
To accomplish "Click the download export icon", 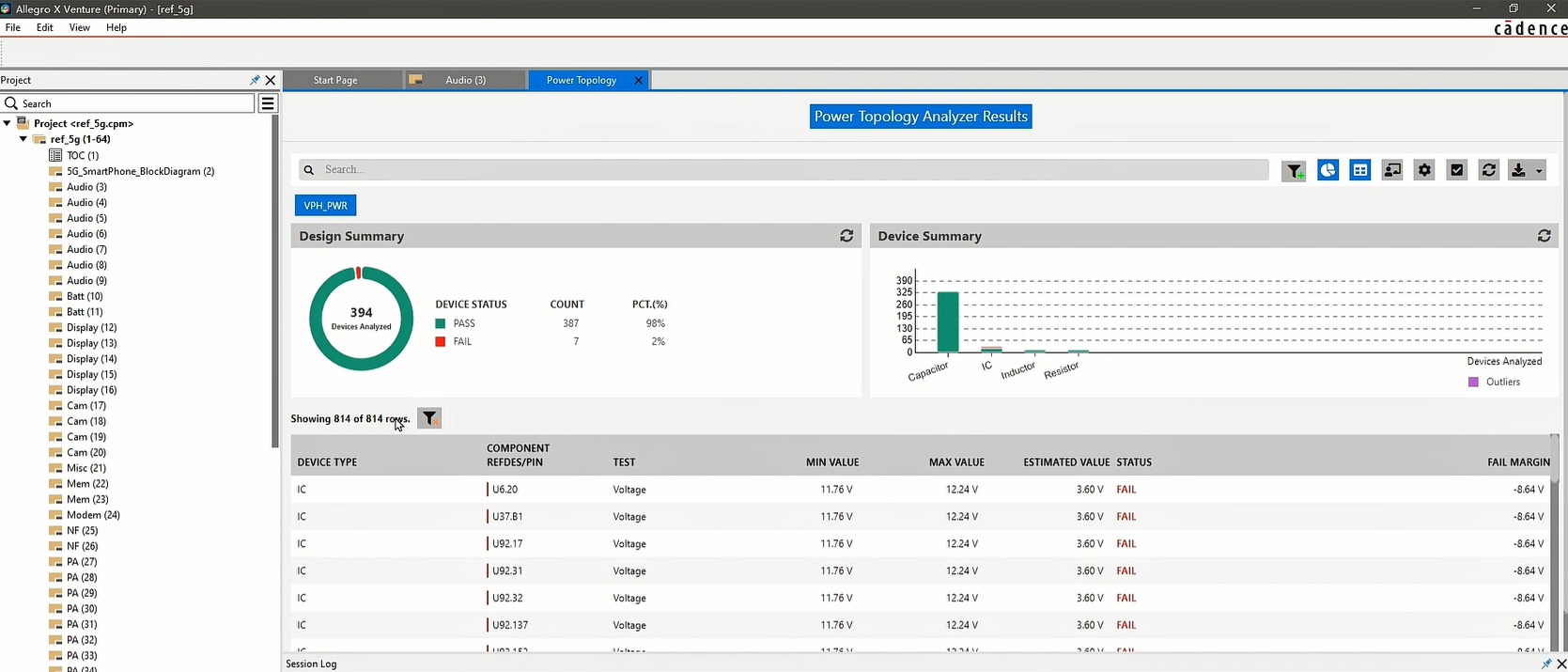I will coord(1519,170).
